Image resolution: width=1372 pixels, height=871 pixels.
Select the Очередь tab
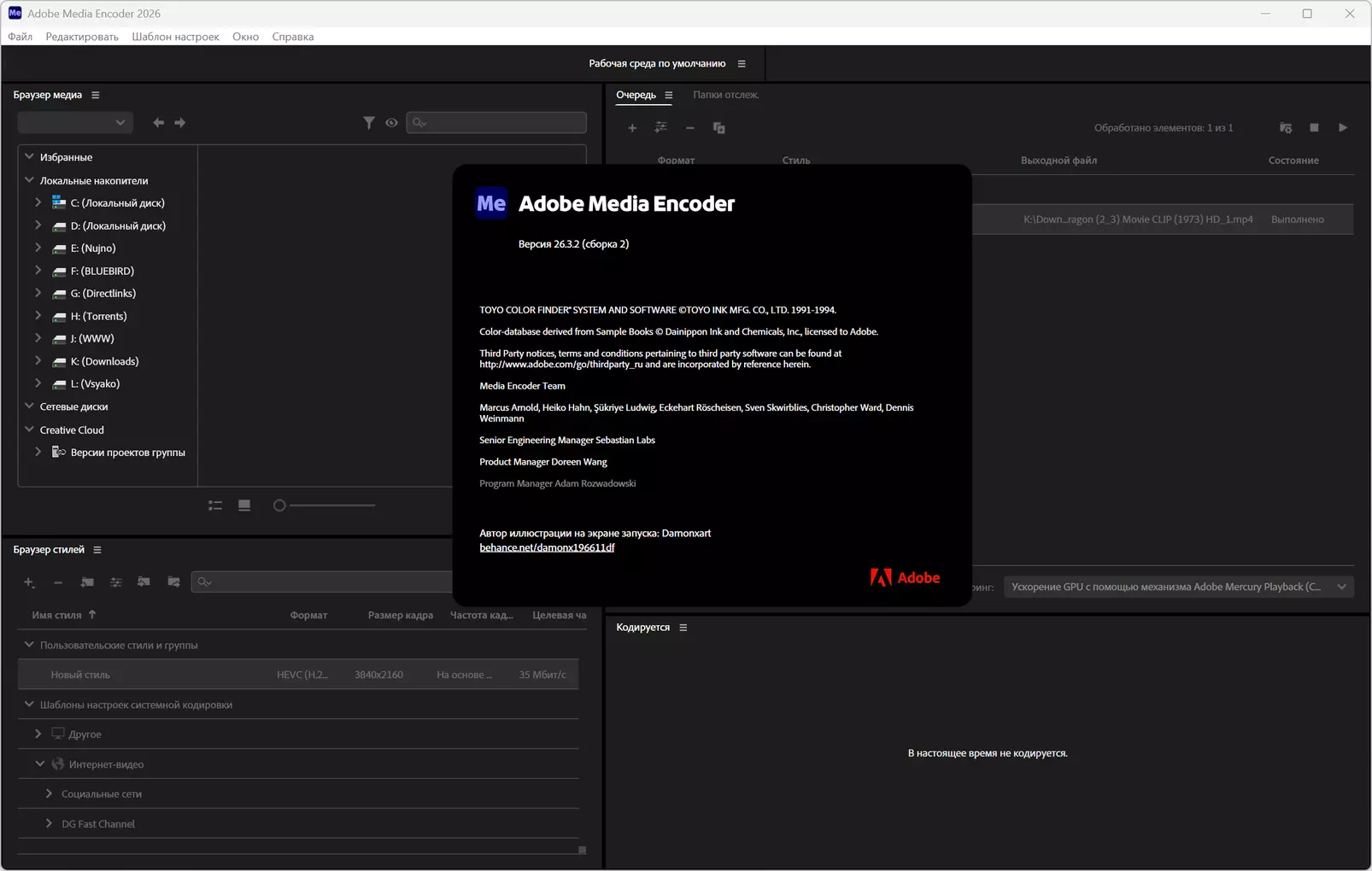coord(636,95)
